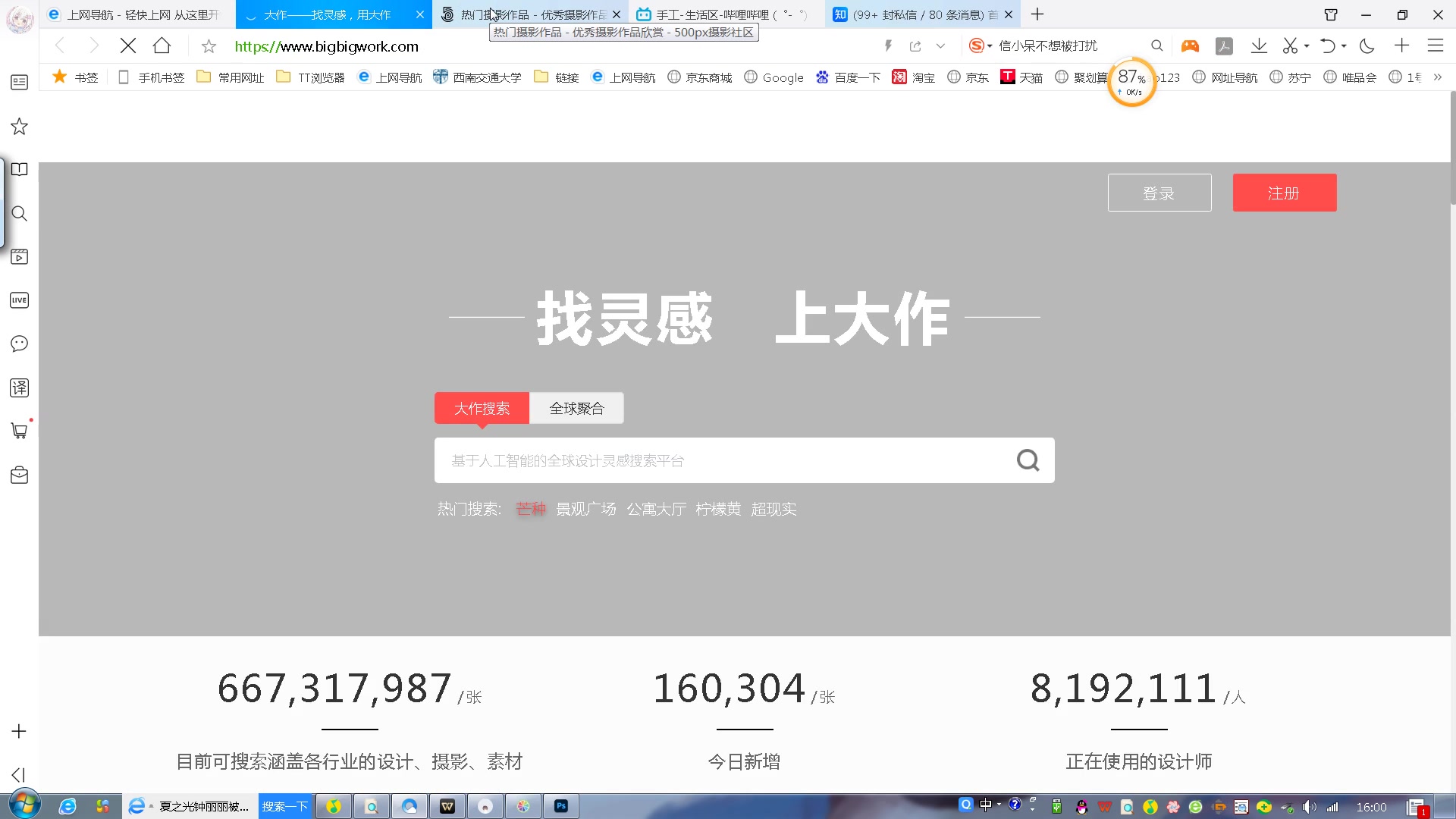Switch to 手工-生活区 bilibili tab
1456x819 pixels.
coord(726,14)
